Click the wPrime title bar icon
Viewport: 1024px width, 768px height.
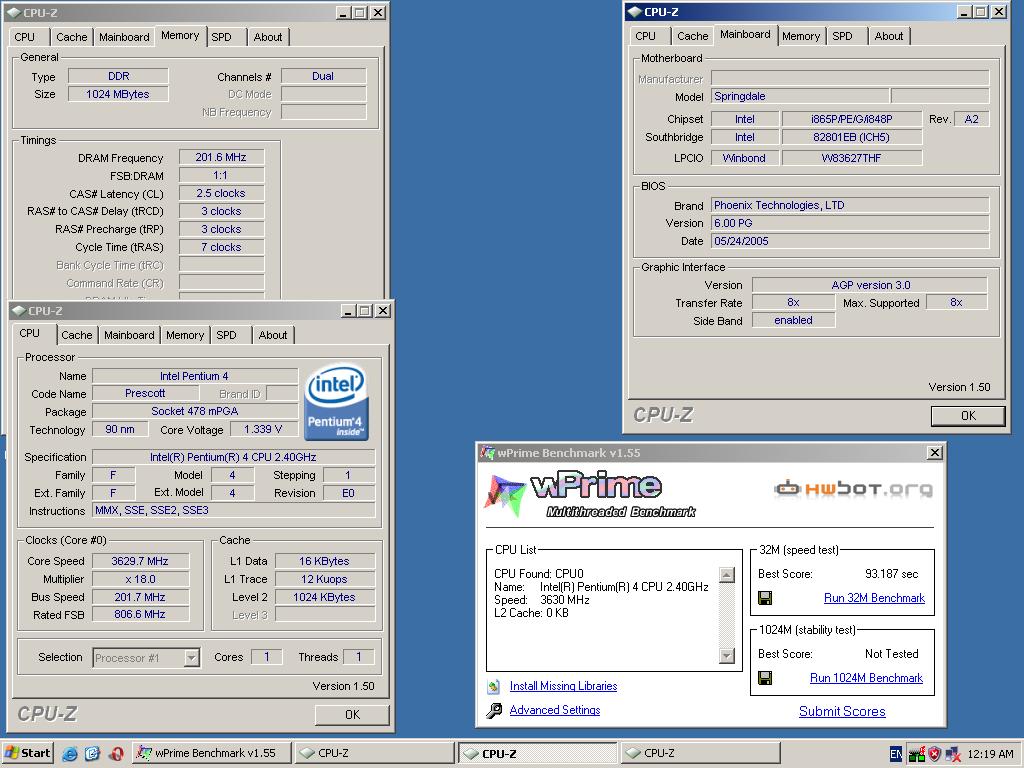(x=487, y=453)
